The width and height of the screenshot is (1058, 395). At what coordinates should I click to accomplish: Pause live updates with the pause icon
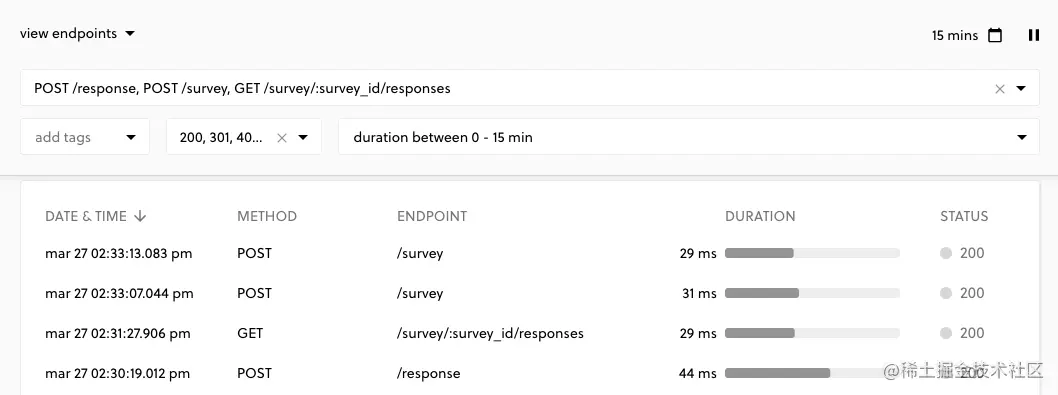1033,35
